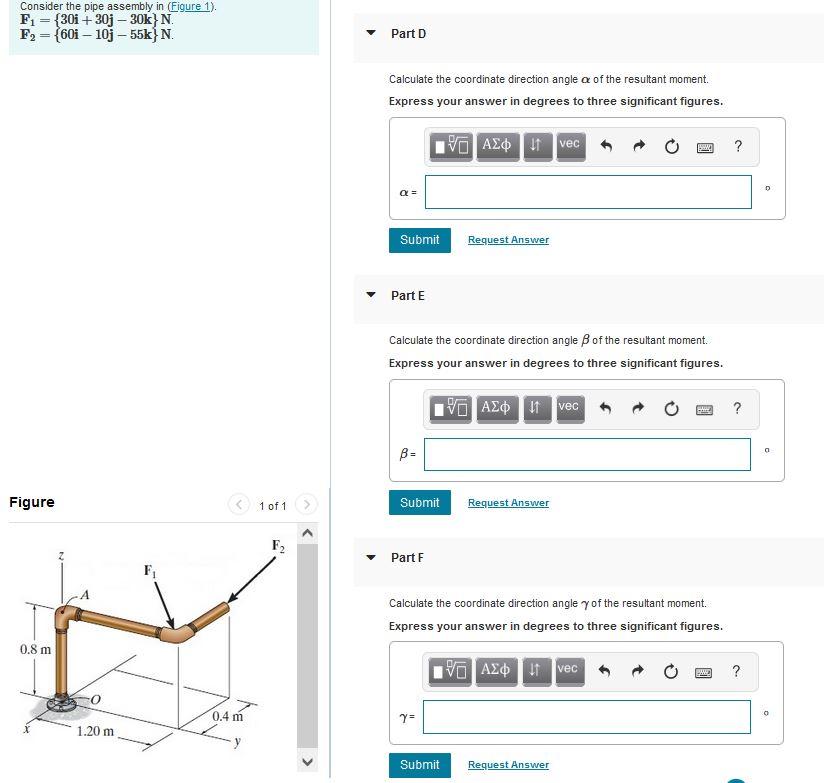Reset the Part E answer with circular arrow icon
Image resolution: width=824 pixels, height=783 pixels.
point(671,408)
